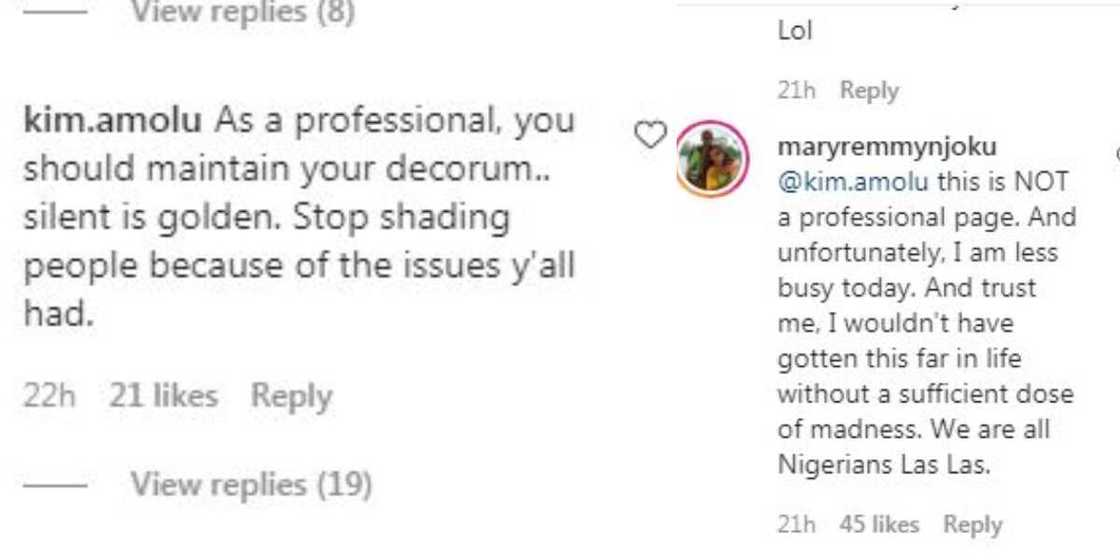Expand View replies (19)

(251, 485)
